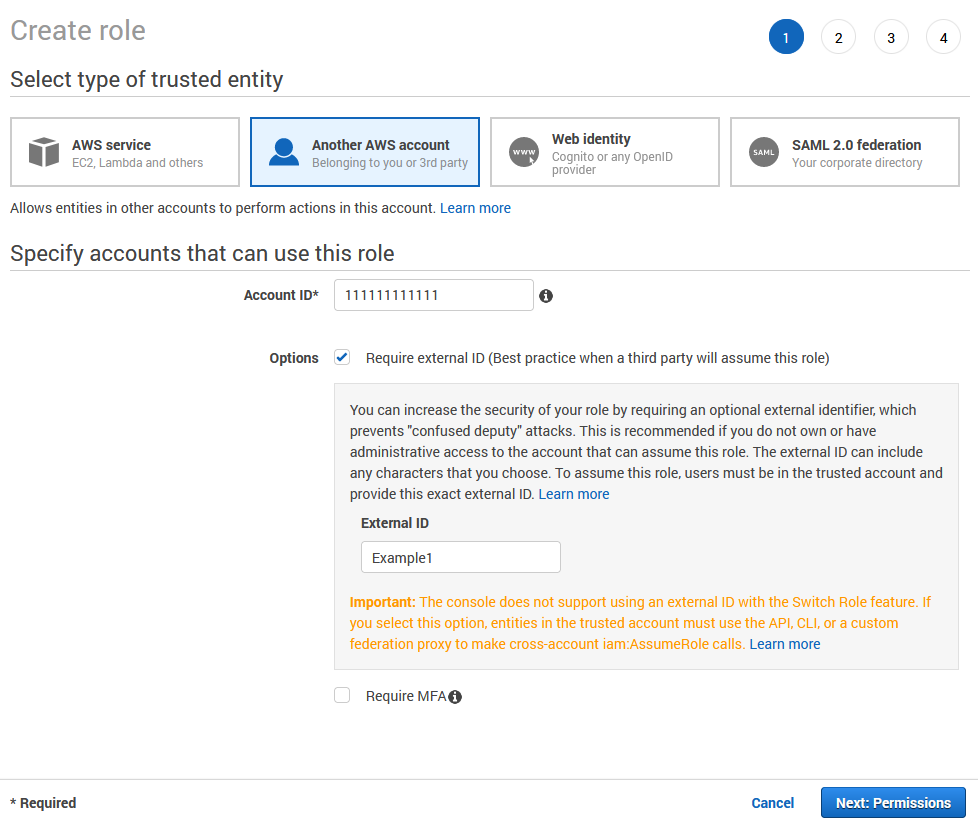Click the Another AWS account person icon
This screenshot has width=978, height=818.
coord(284,152)
